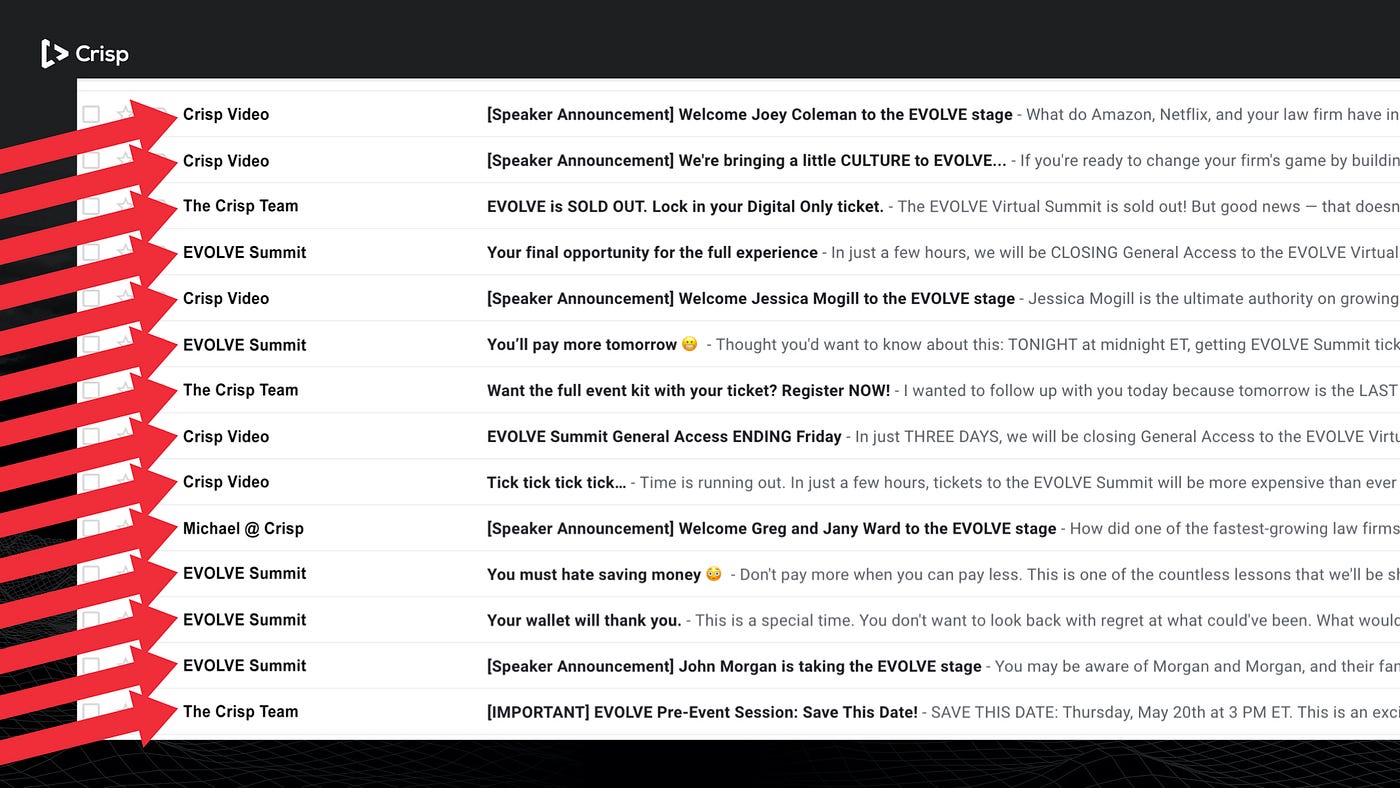The height and width of the screenshot is (788, 1400).
Task: Click sender EVOLVE Summit on John Morgan row
Action: pyautogui.click(x=245, y=666)
